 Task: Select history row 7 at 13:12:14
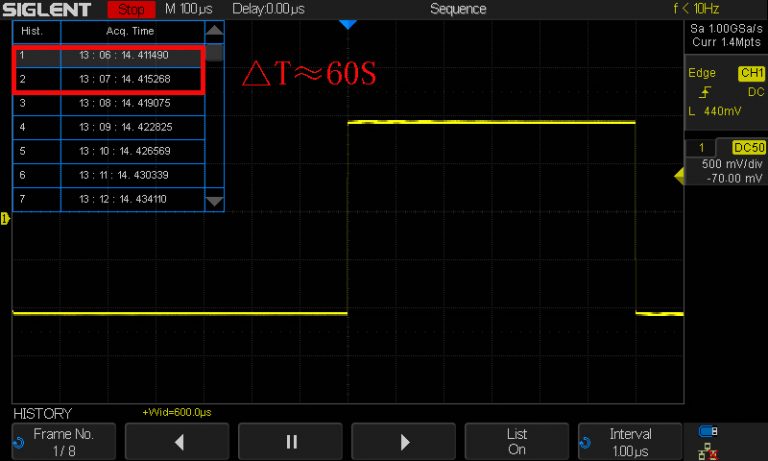pyautogui.click(x=118, y=199)
